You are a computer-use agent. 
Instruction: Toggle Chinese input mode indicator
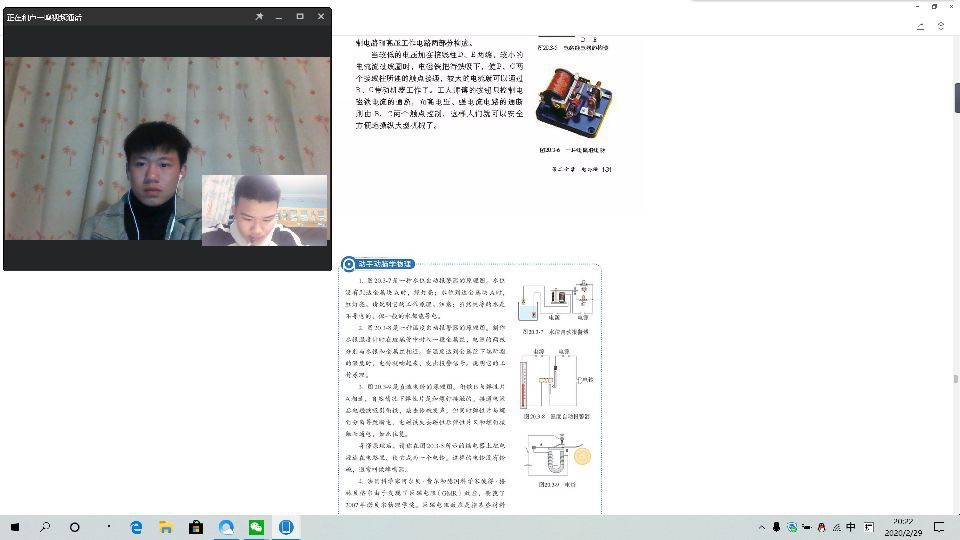tap(851, 527)
